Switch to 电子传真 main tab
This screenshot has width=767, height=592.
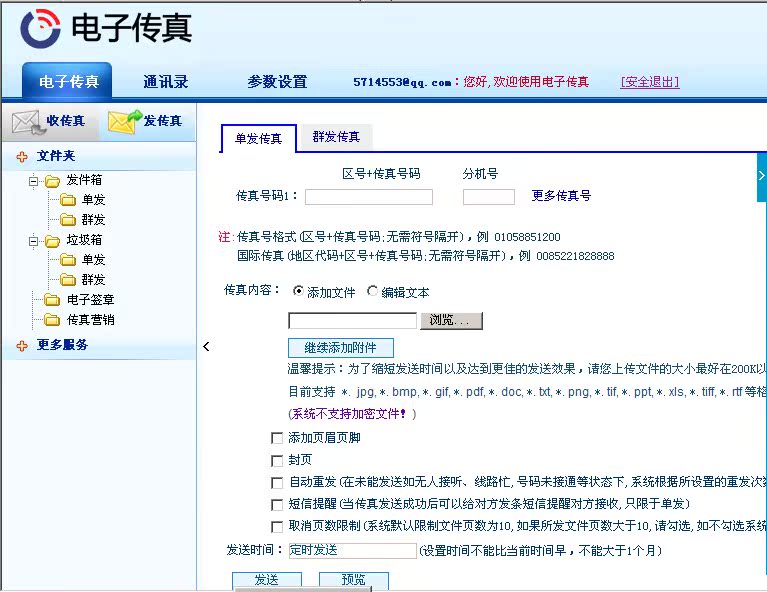(68, 81)
